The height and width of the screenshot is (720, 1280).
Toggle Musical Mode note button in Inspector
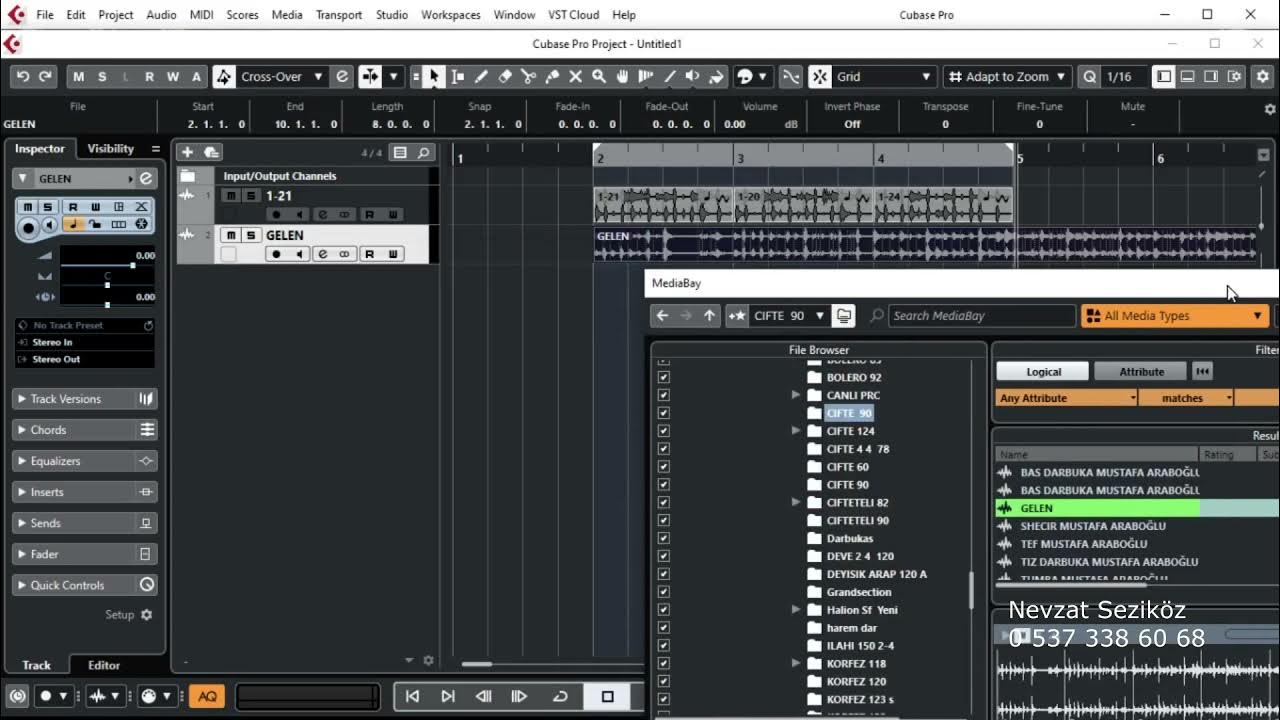pyautogui.click(x=74, y=224)
